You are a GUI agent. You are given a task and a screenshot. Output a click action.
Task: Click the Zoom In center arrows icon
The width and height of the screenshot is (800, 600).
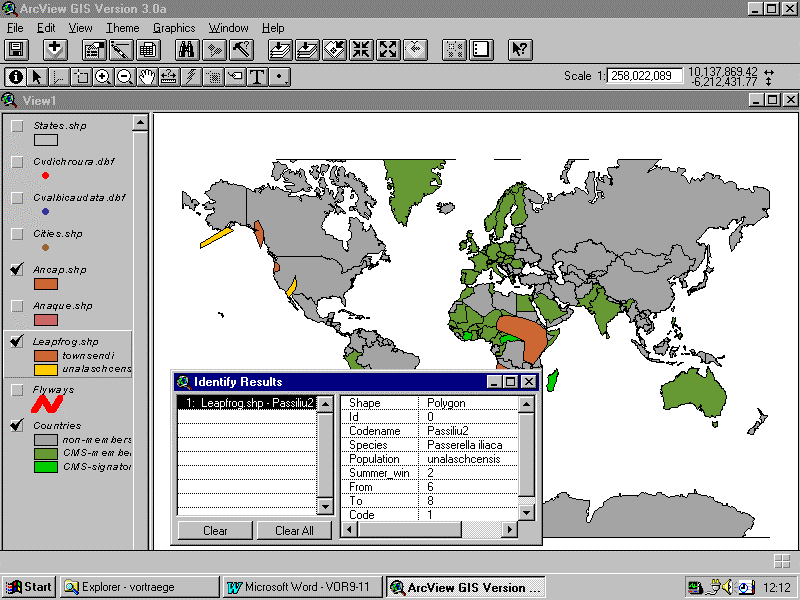point(361,49)
